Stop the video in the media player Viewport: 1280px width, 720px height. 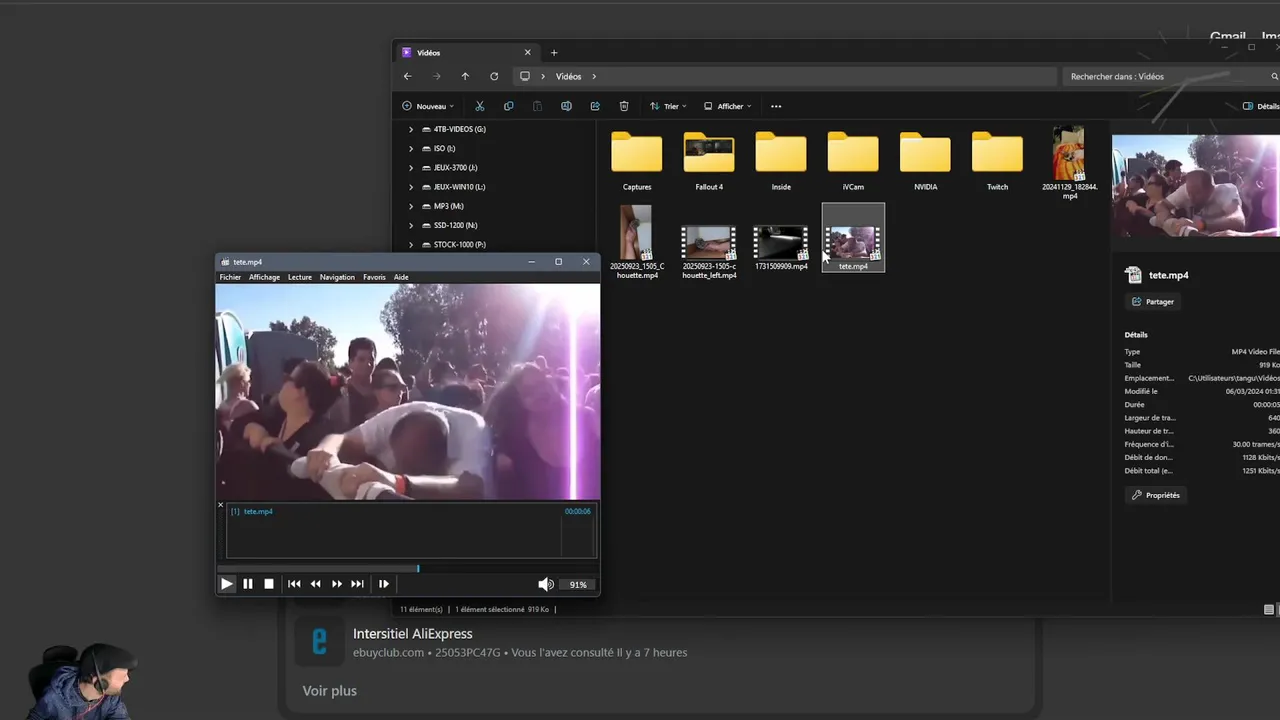[269, 584]
